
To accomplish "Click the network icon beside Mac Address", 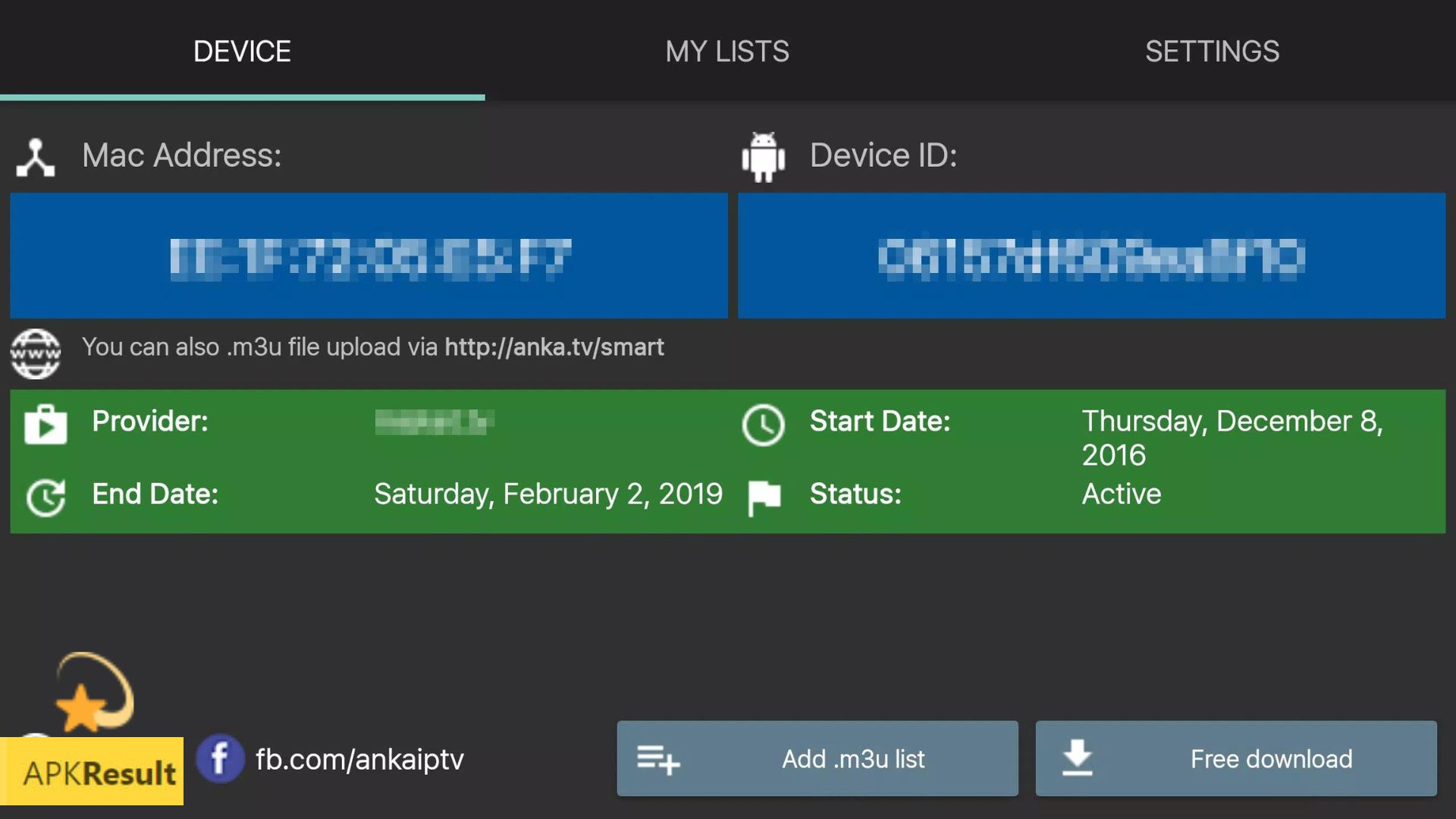I will 36,158.
